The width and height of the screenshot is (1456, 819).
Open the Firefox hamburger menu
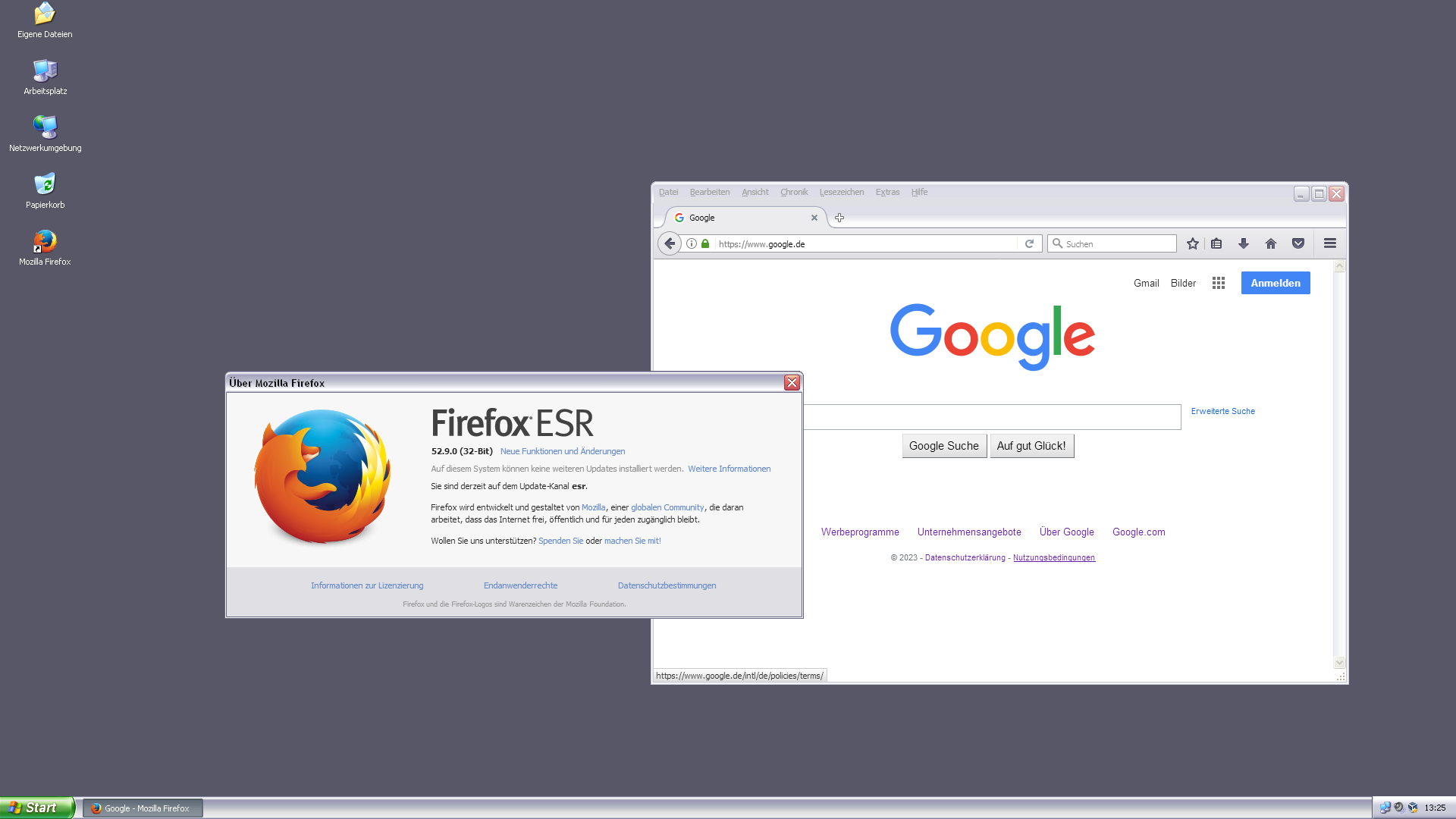coord(1330,243)
